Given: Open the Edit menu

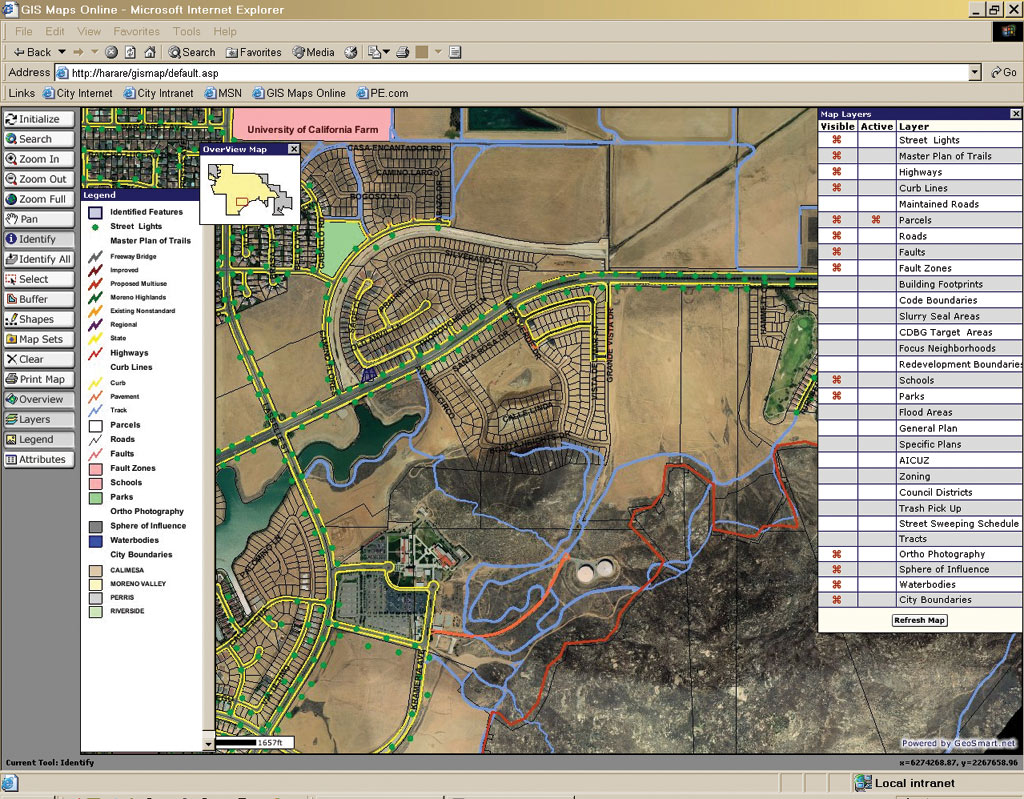Looking at the screenshot, I should point(55,31).
